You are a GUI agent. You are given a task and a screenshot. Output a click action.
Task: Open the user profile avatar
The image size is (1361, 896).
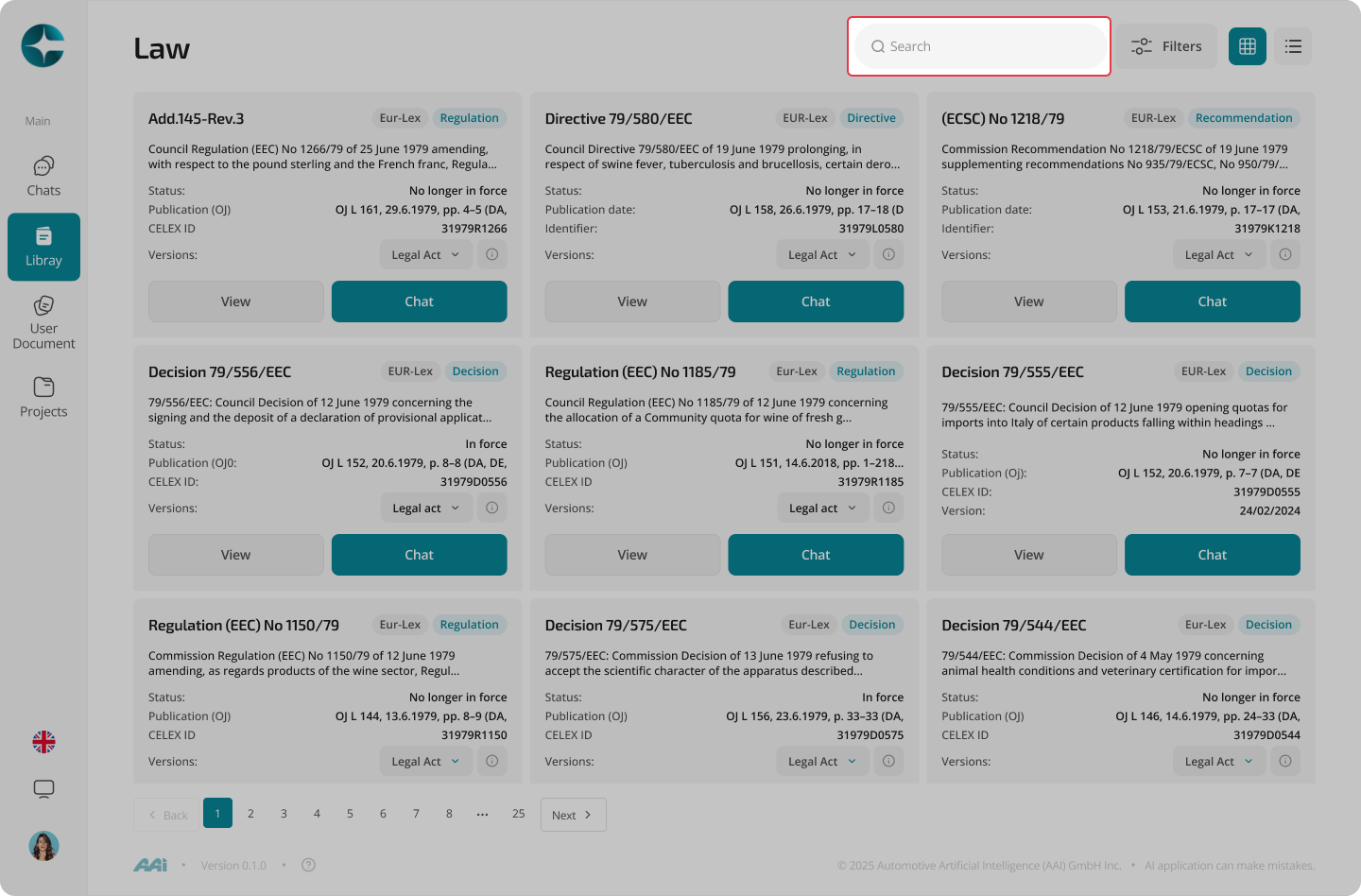coord(43,846)
